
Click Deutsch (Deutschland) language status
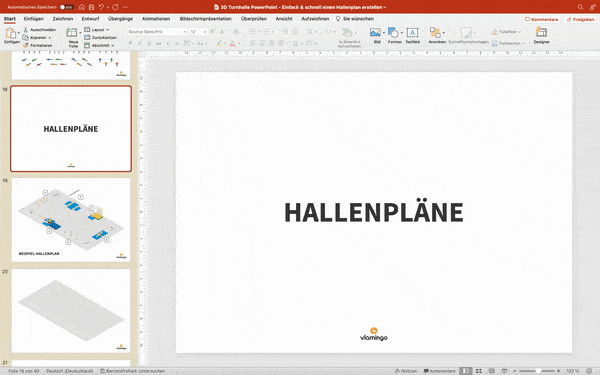[70, 371]
